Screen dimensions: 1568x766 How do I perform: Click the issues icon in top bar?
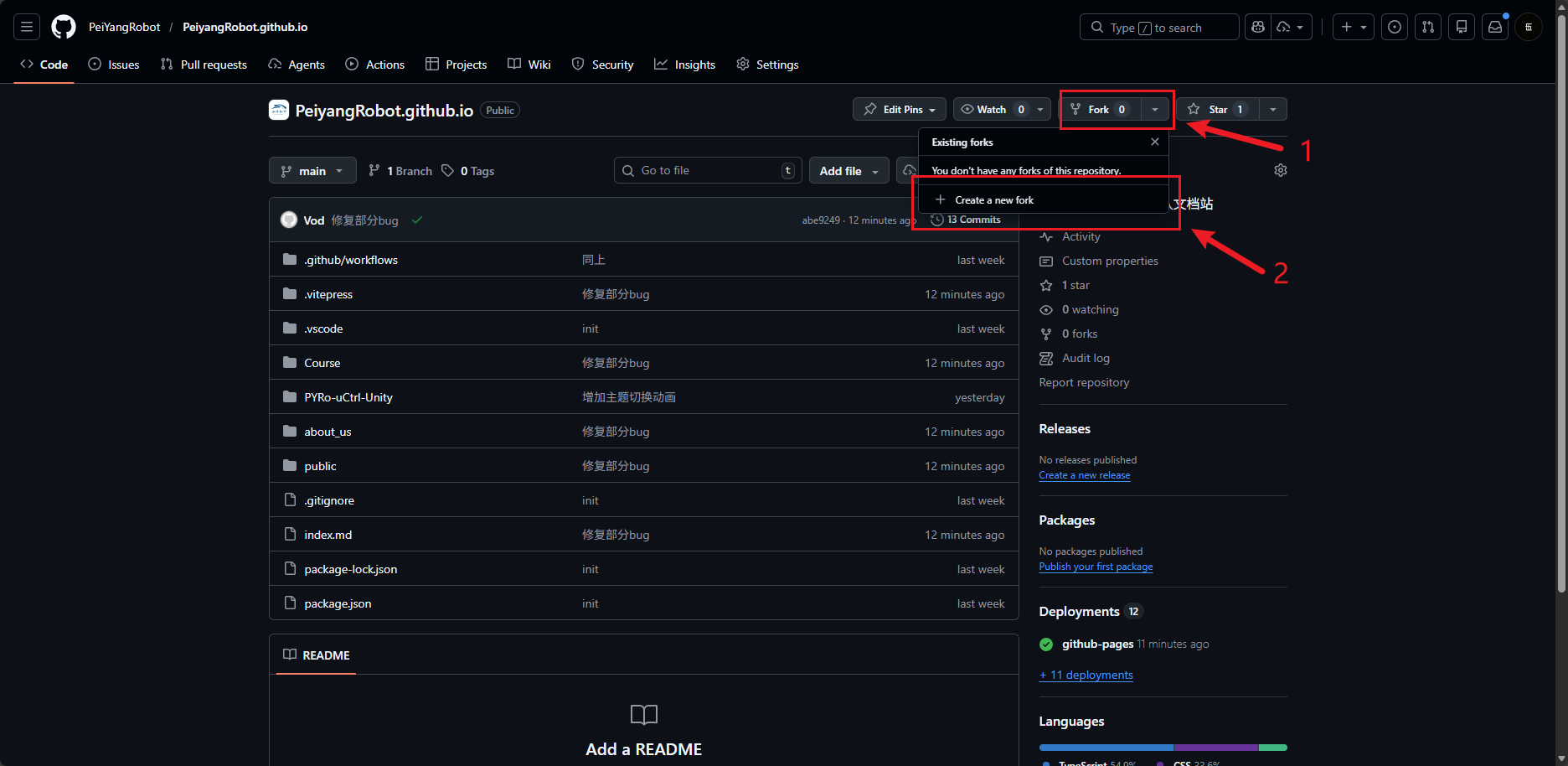pyautogui.click(x=1395, y=27)
